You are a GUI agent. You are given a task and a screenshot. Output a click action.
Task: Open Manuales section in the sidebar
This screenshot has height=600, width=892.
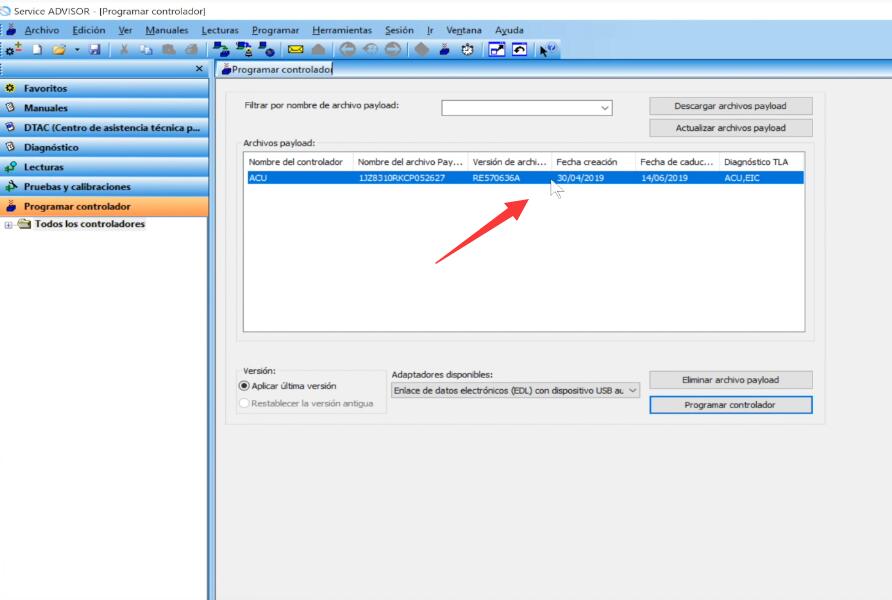click(x=104, y=107)
